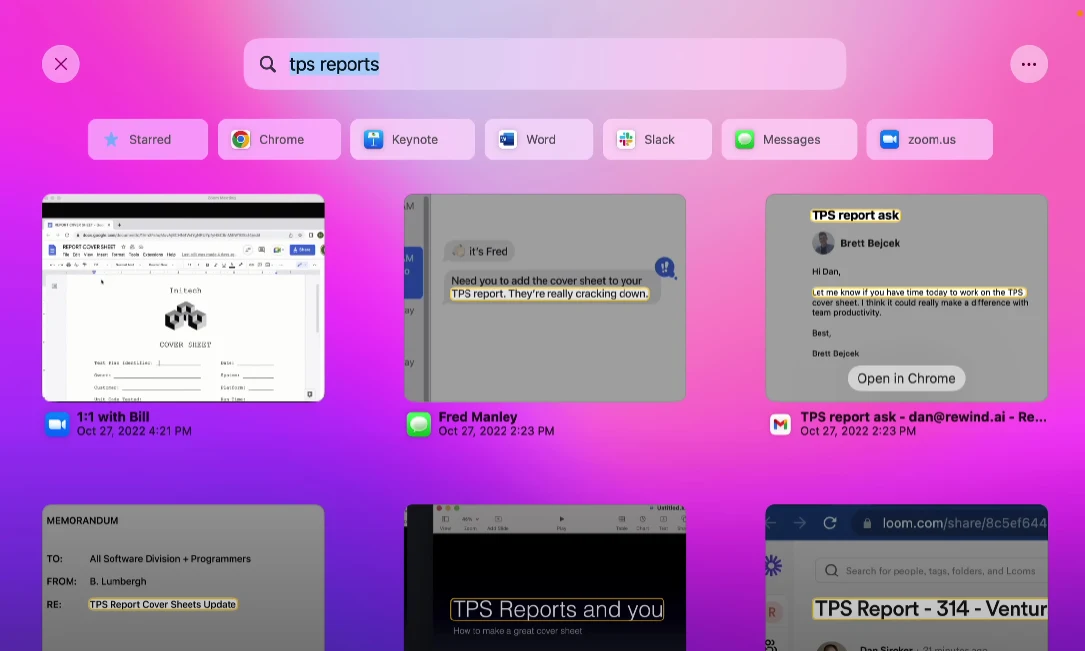
Task: Close the search overlay with X button
Action: pos(61,64)
